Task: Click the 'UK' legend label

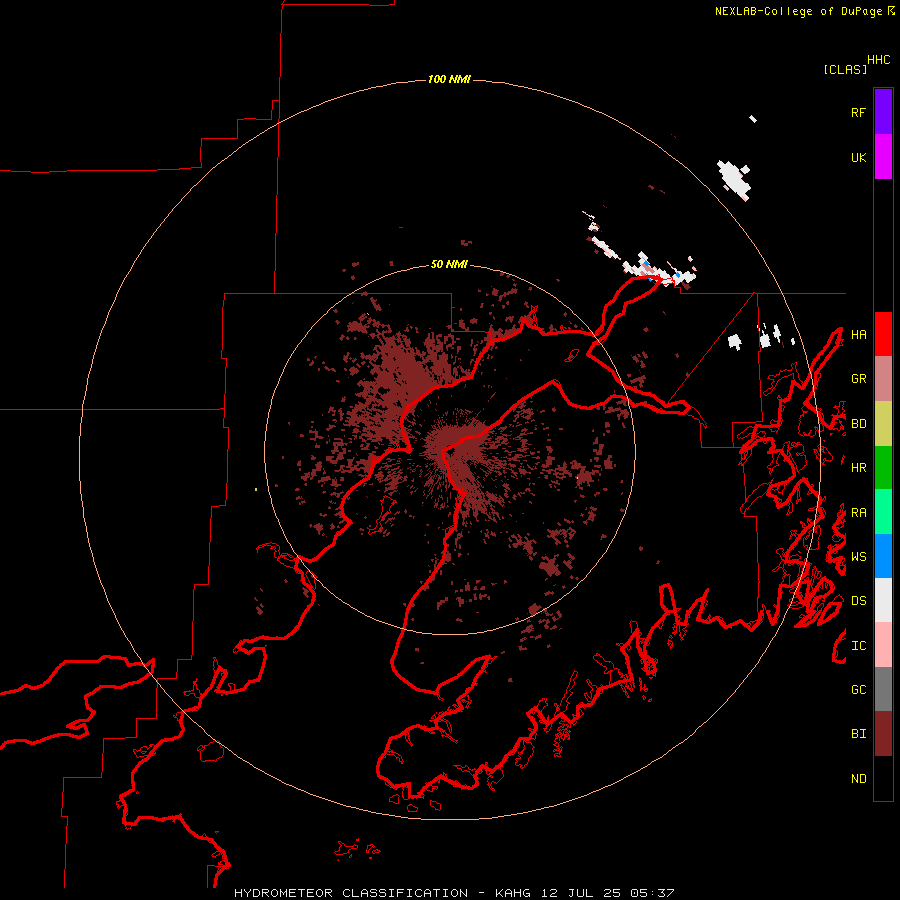Action: pos(858,157)
